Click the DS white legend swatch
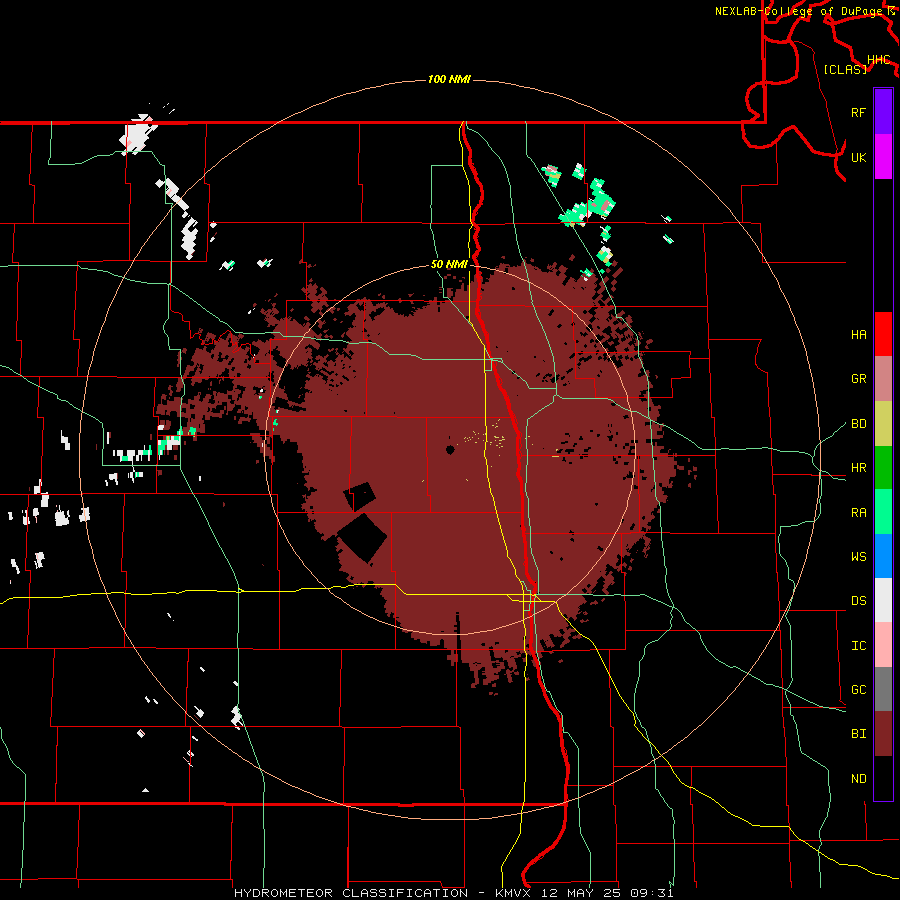Image resolution: width=900 pixels, height=900 pixels. [883, 600]
